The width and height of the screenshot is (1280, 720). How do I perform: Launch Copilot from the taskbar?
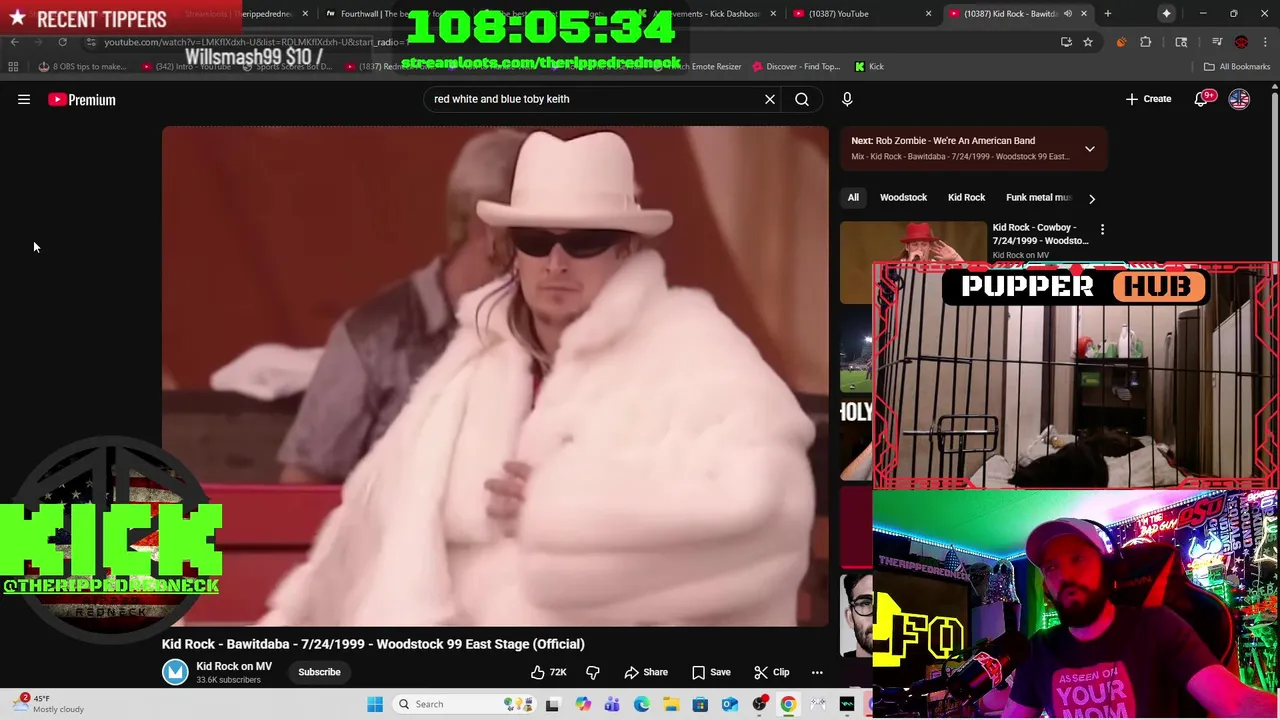583,704
